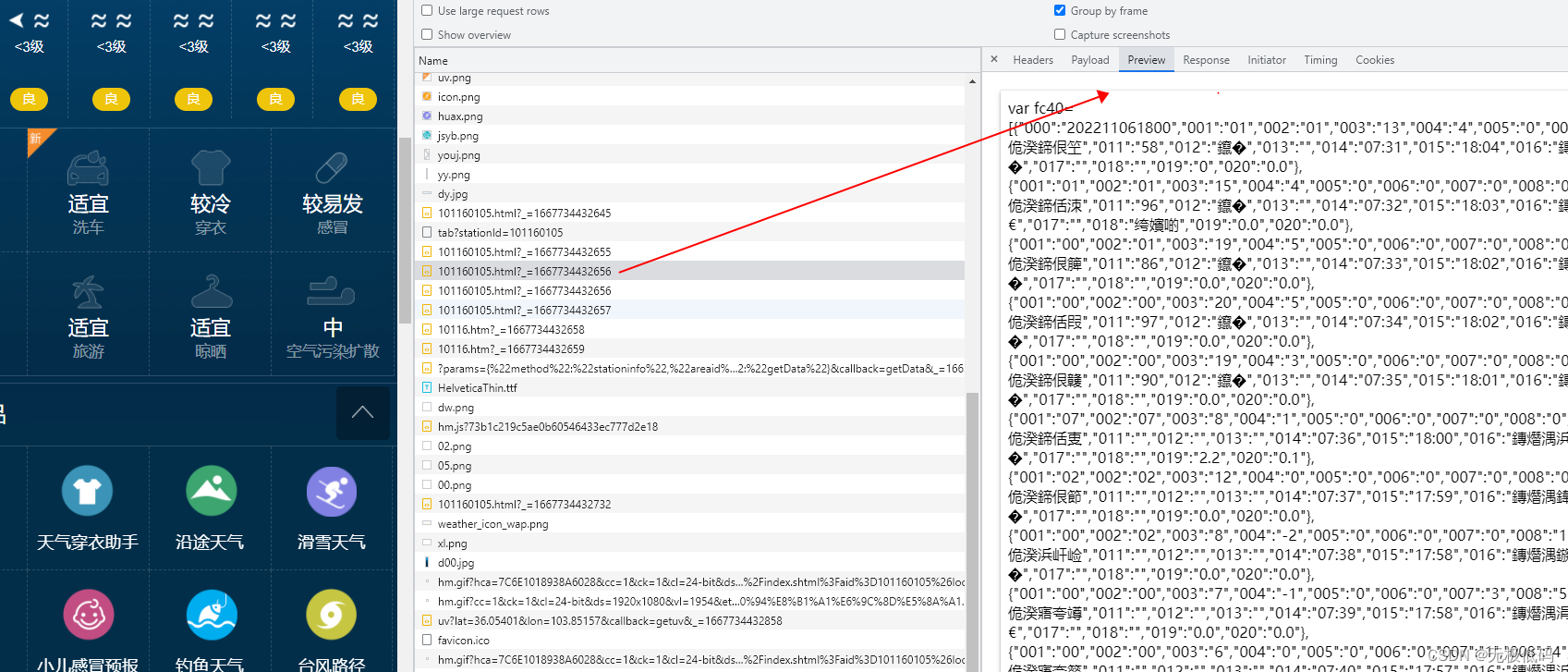Collapse the section with the up chevron button

pos(362,412)
